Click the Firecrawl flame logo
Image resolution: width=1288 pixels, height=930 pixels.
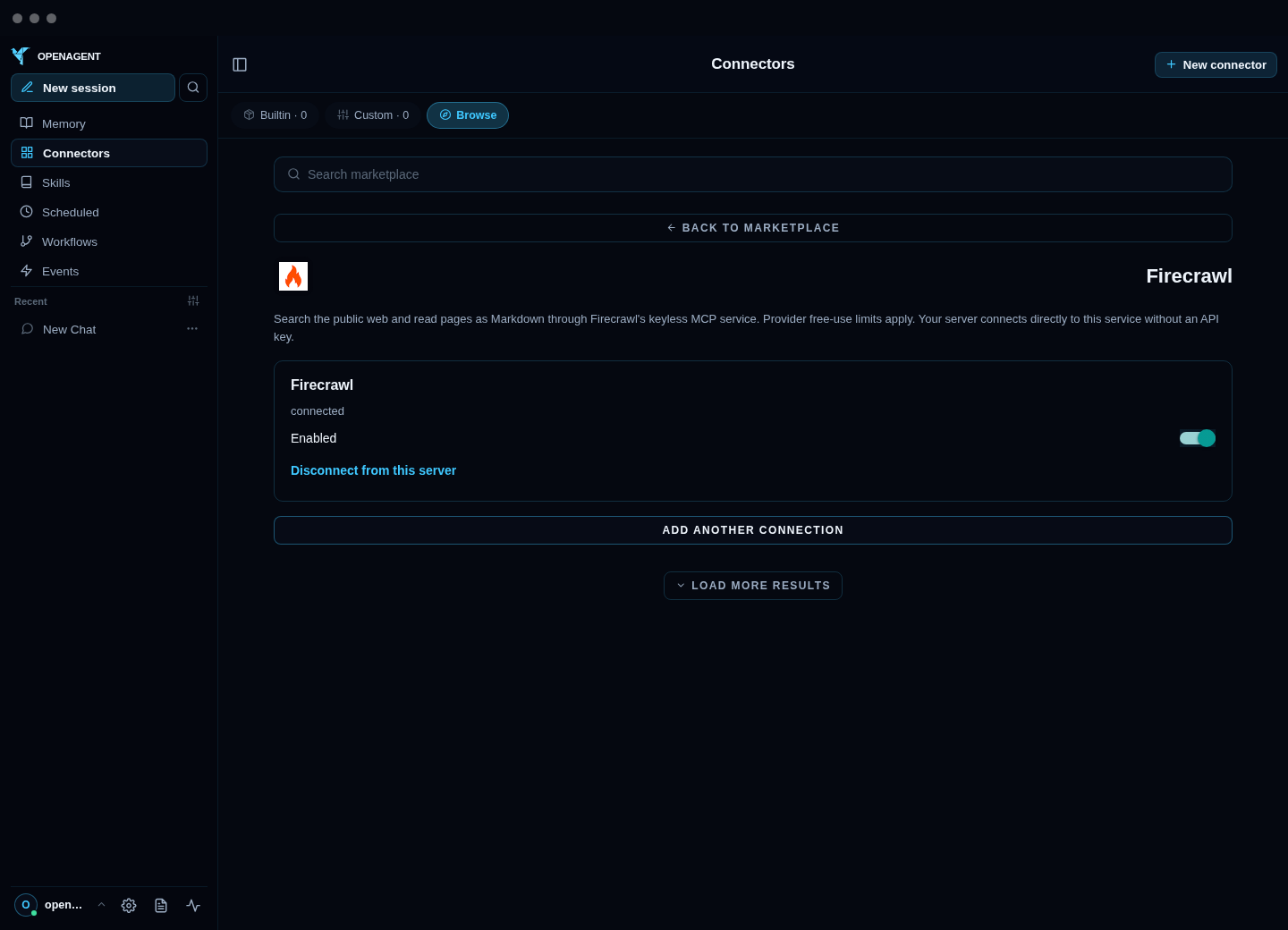293,276
